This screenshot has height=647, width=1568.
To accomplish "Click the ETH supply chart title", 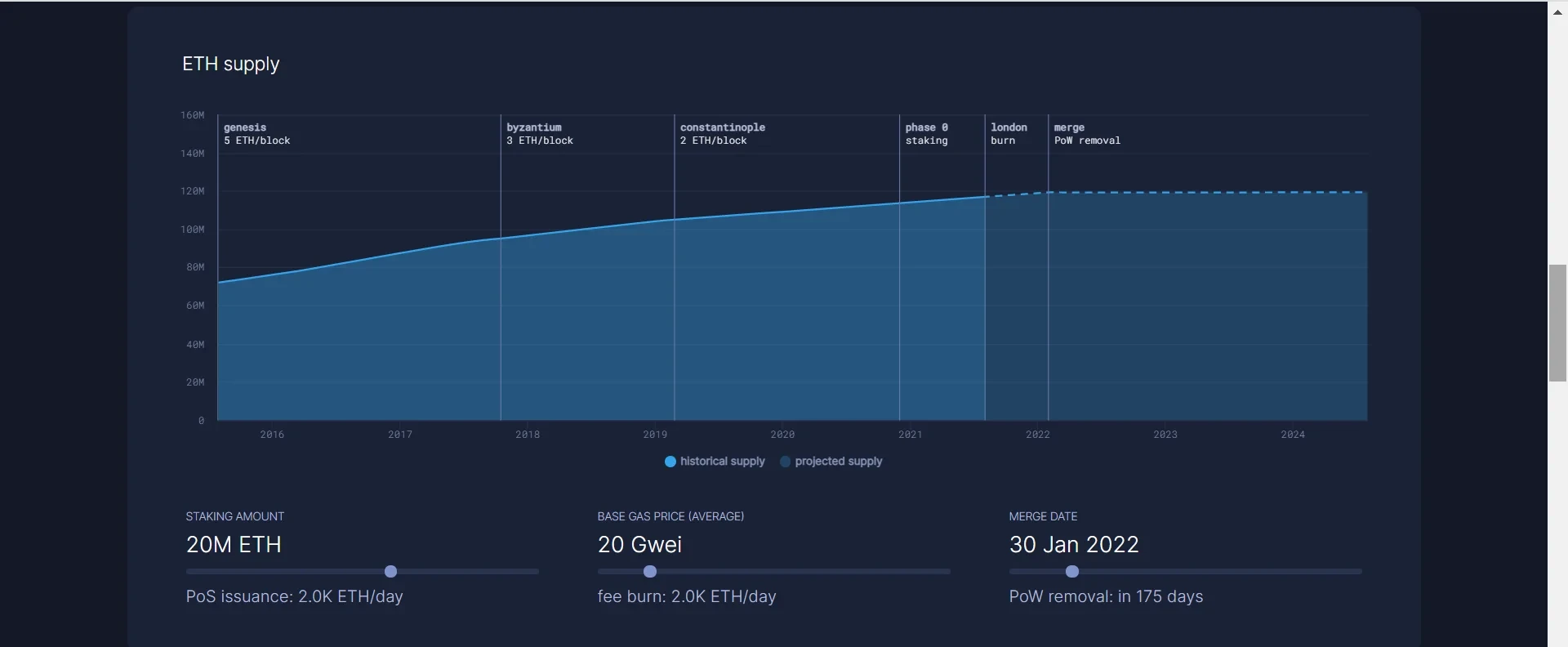I will point(230,64).
